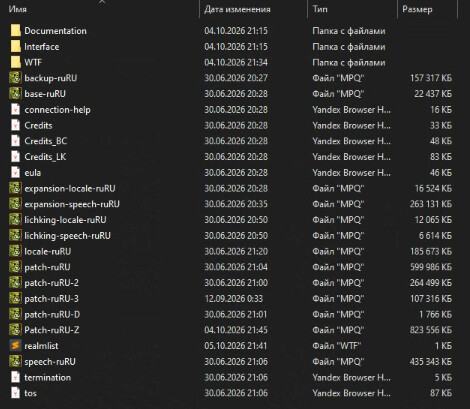Image resolution: width=470 pixels, height=409 pixels.
Task: Select the realmlist Sublime Text icon
Action: [15, 346]
